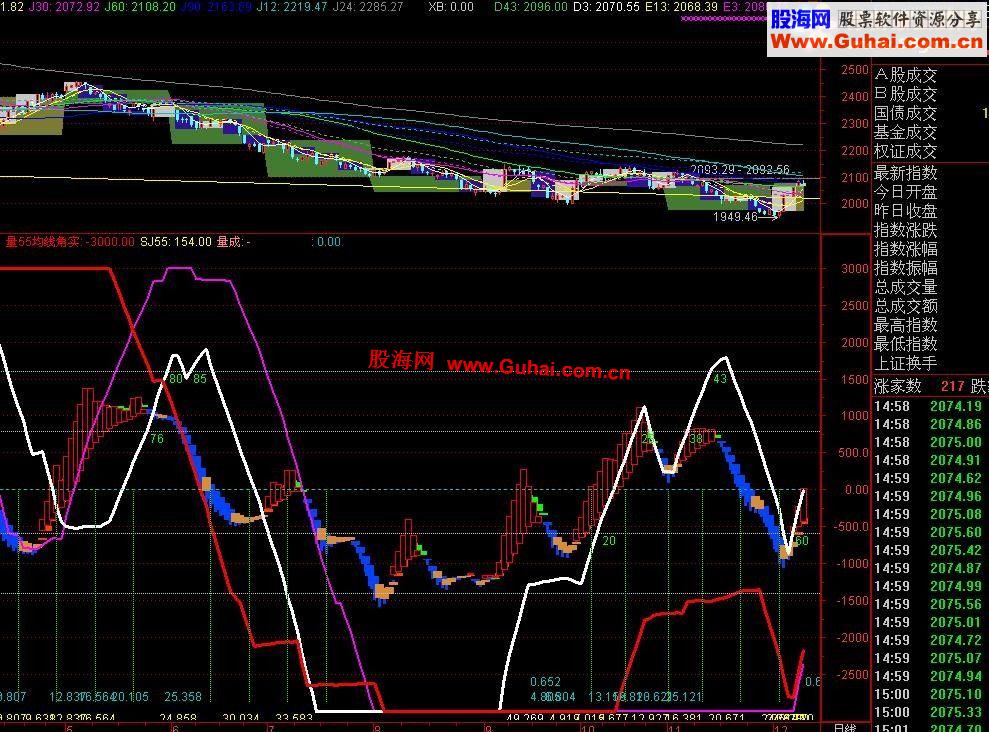Click the 2100 price axis label
The height and width of the screenshot is (732, 989).
855,177
